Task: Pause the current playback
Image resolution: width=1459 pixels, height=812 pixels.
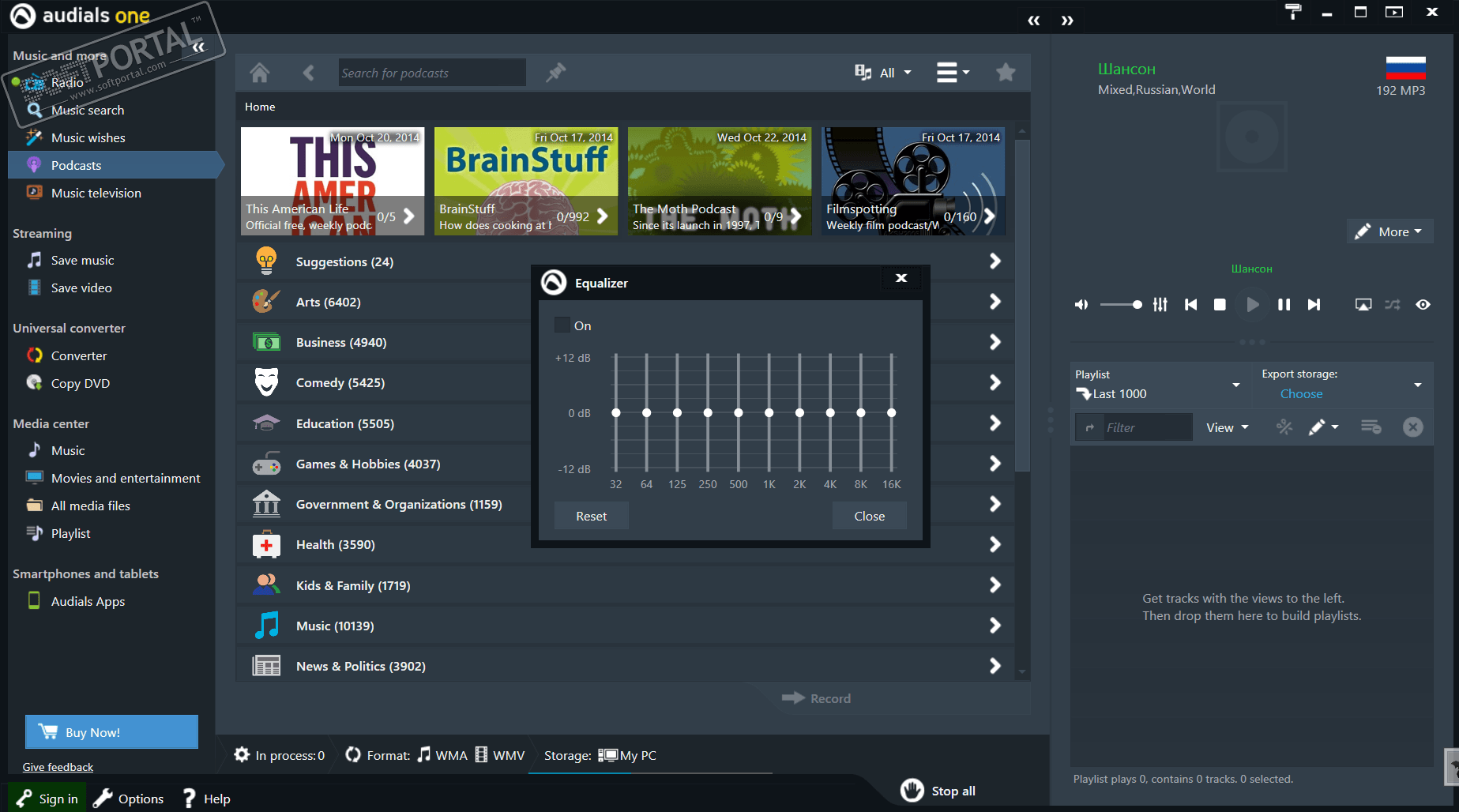Action: (x=1284, y=304)
